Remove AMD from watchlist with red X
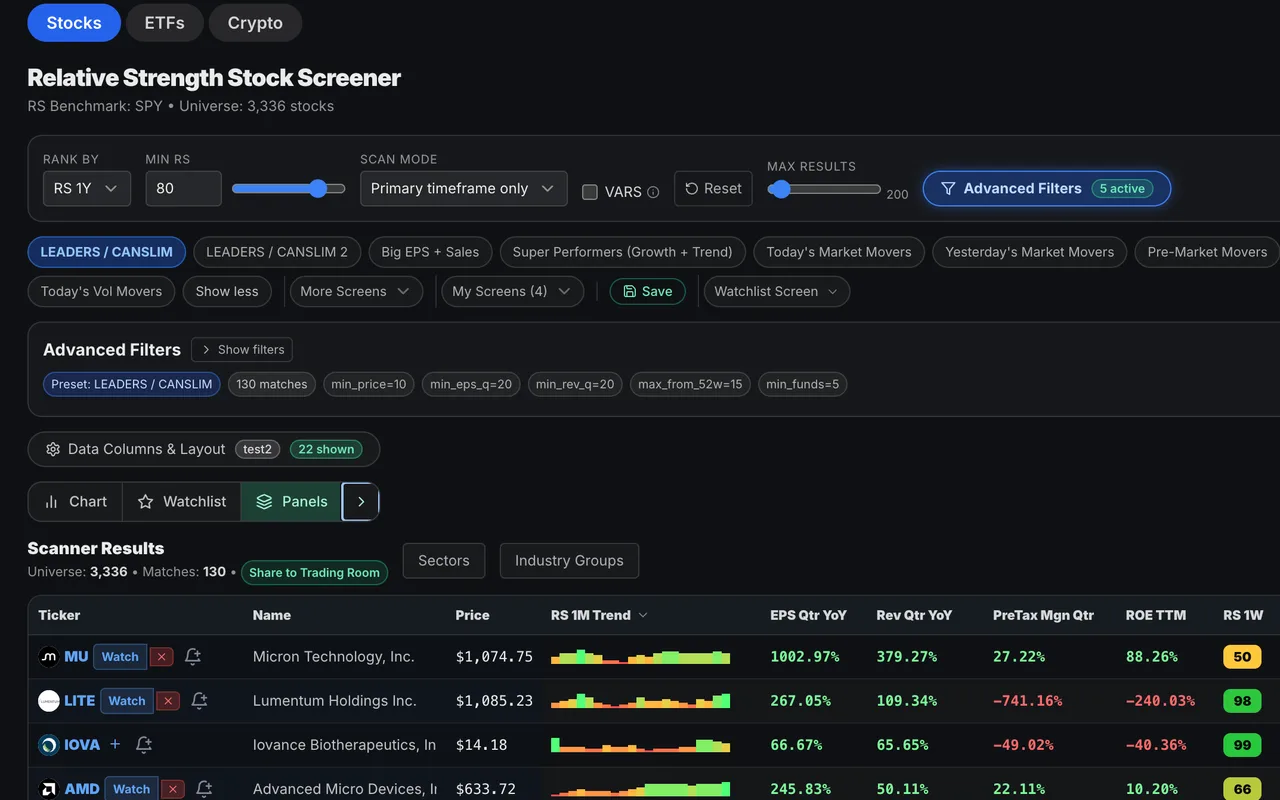The width and height of the screenshot is (1280, 800). pos(173,789)
